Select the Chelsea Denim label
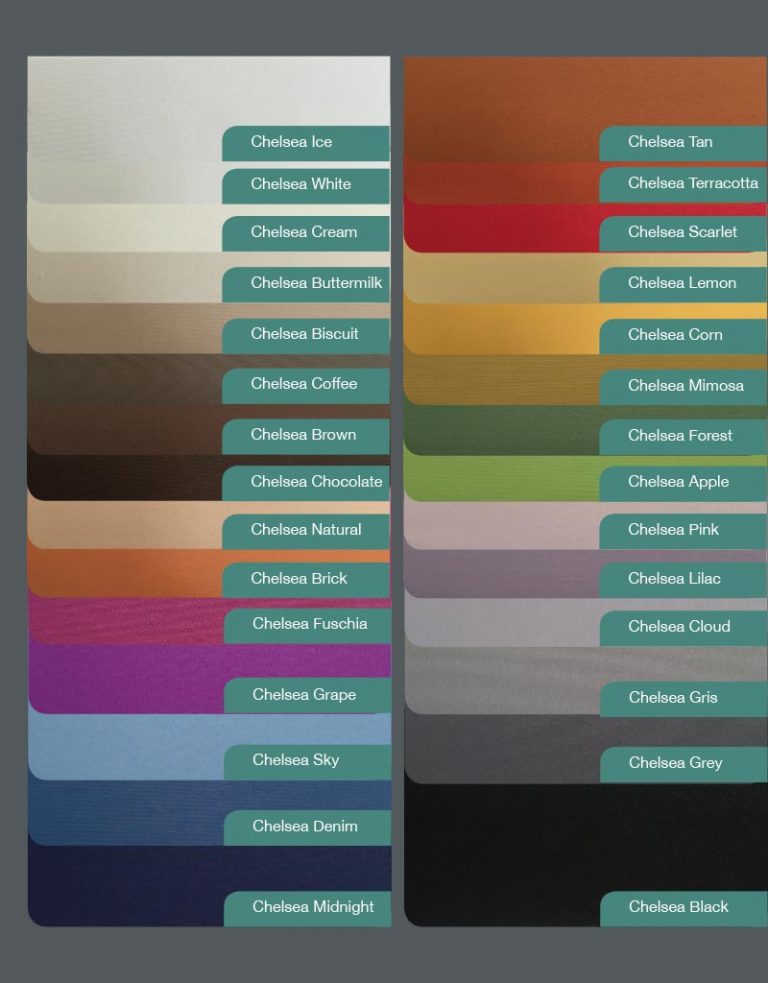The height and width of the screenshot is (983, 768). [x=307, y=828]
